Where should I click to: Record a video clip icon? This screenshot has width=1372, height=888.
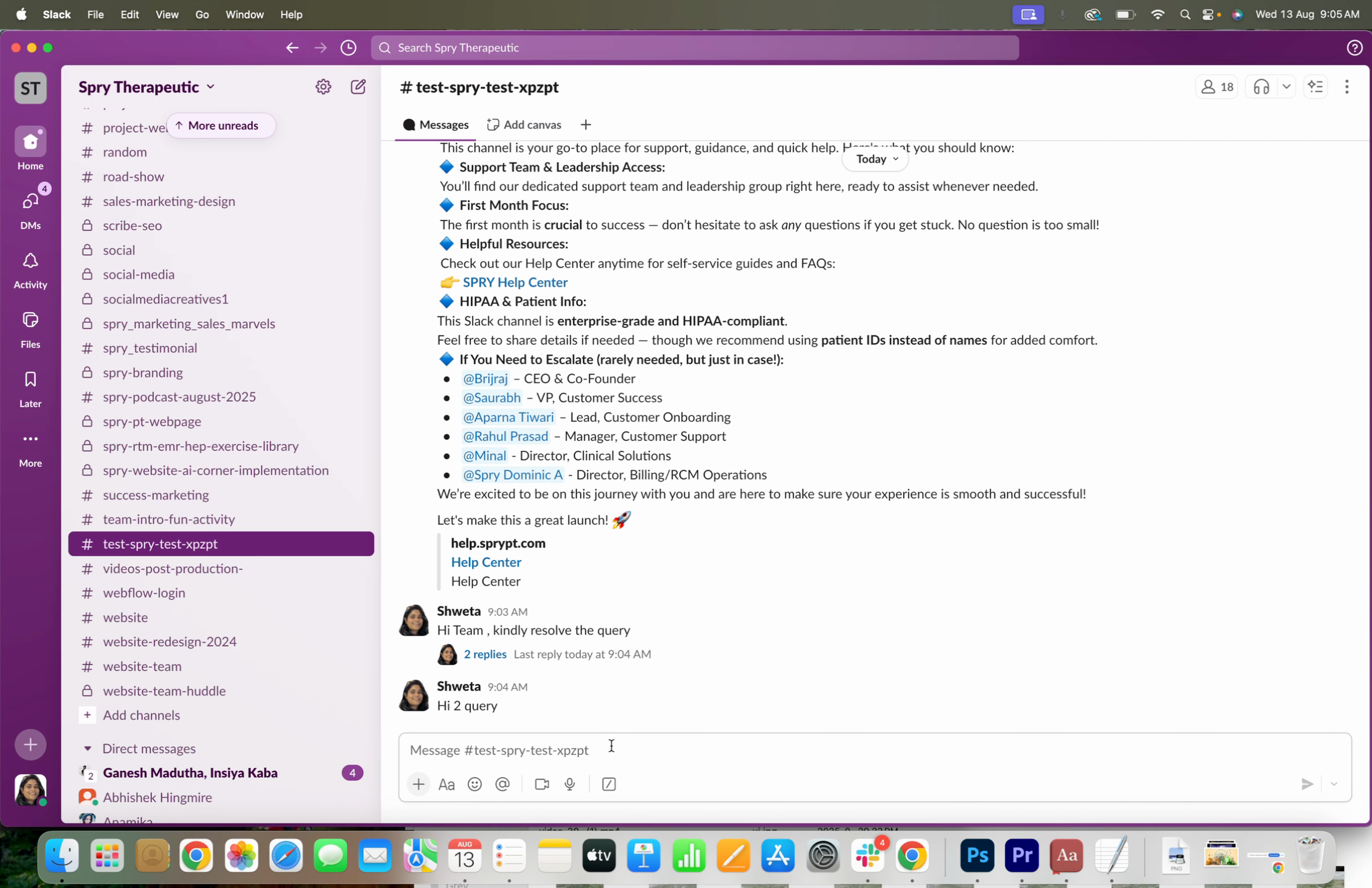(x=542, y=784)
